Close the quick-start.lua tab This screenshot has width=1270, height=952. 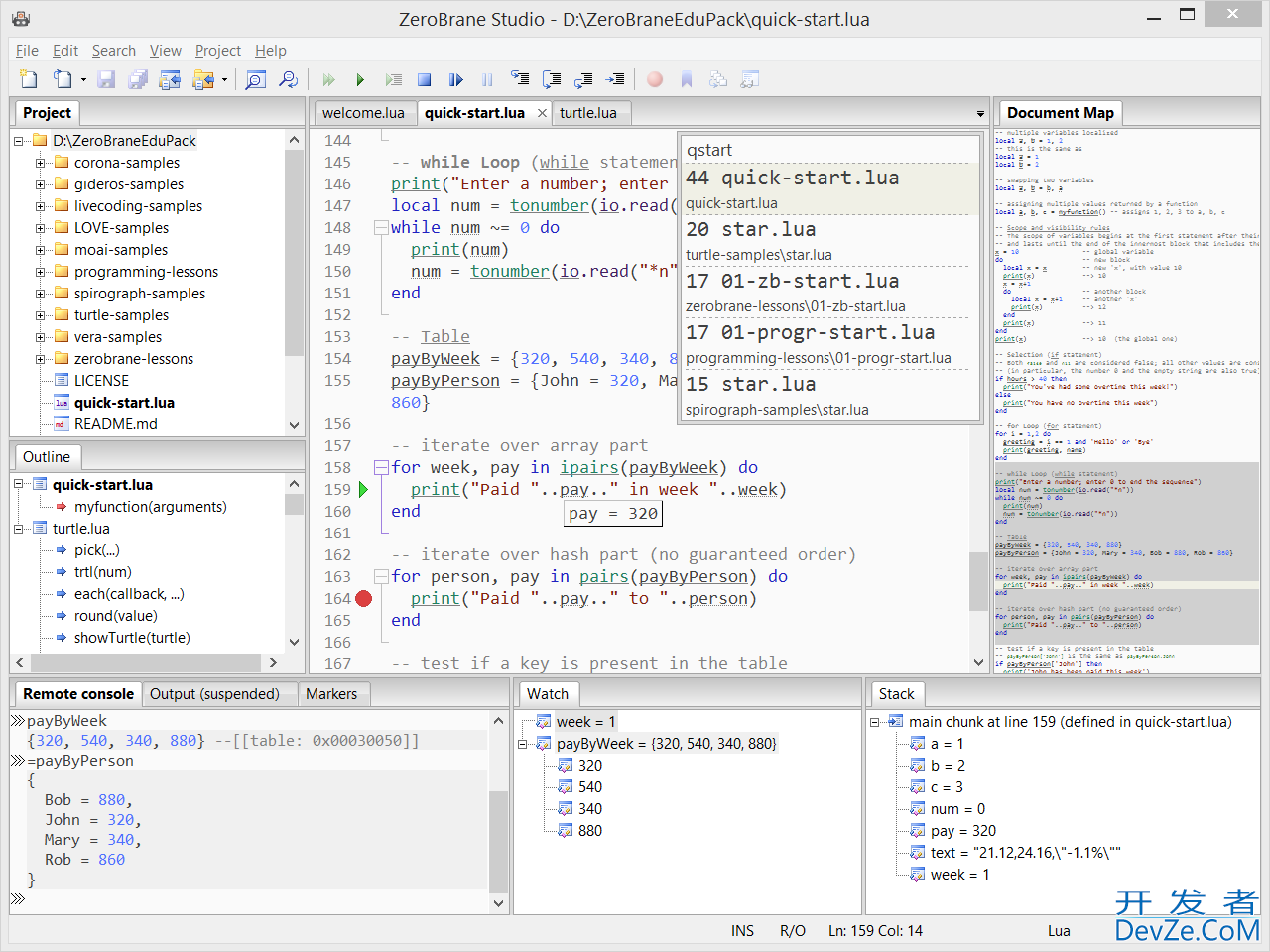pyautogui.click(x=542, y=113)
